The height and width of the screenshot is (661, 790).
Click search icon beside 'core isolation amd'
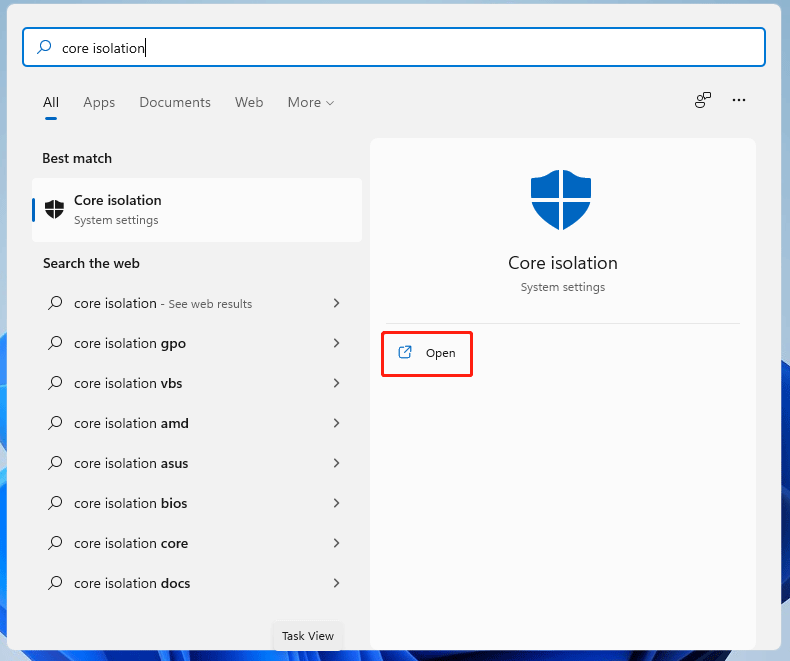tap(55, 423)
